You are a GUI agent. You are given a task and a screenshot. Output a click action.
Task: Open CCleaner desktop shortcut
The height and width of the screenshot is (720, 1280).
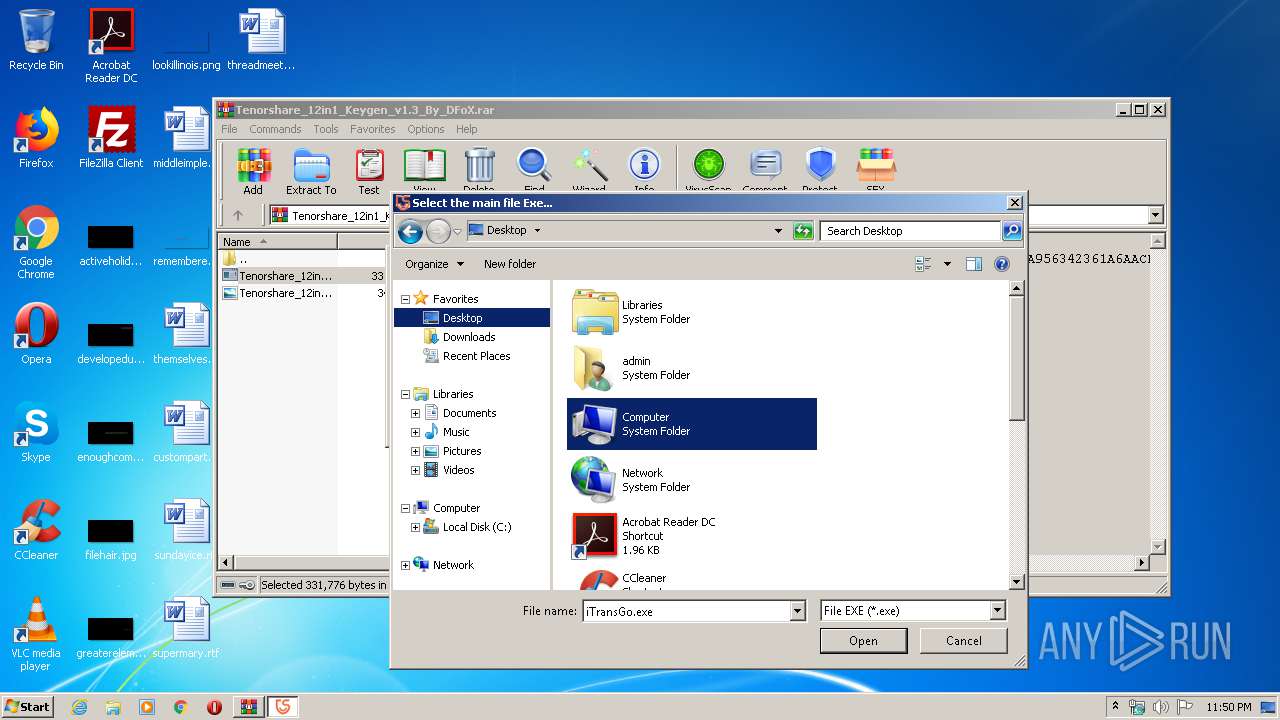(x=36, y=530)
